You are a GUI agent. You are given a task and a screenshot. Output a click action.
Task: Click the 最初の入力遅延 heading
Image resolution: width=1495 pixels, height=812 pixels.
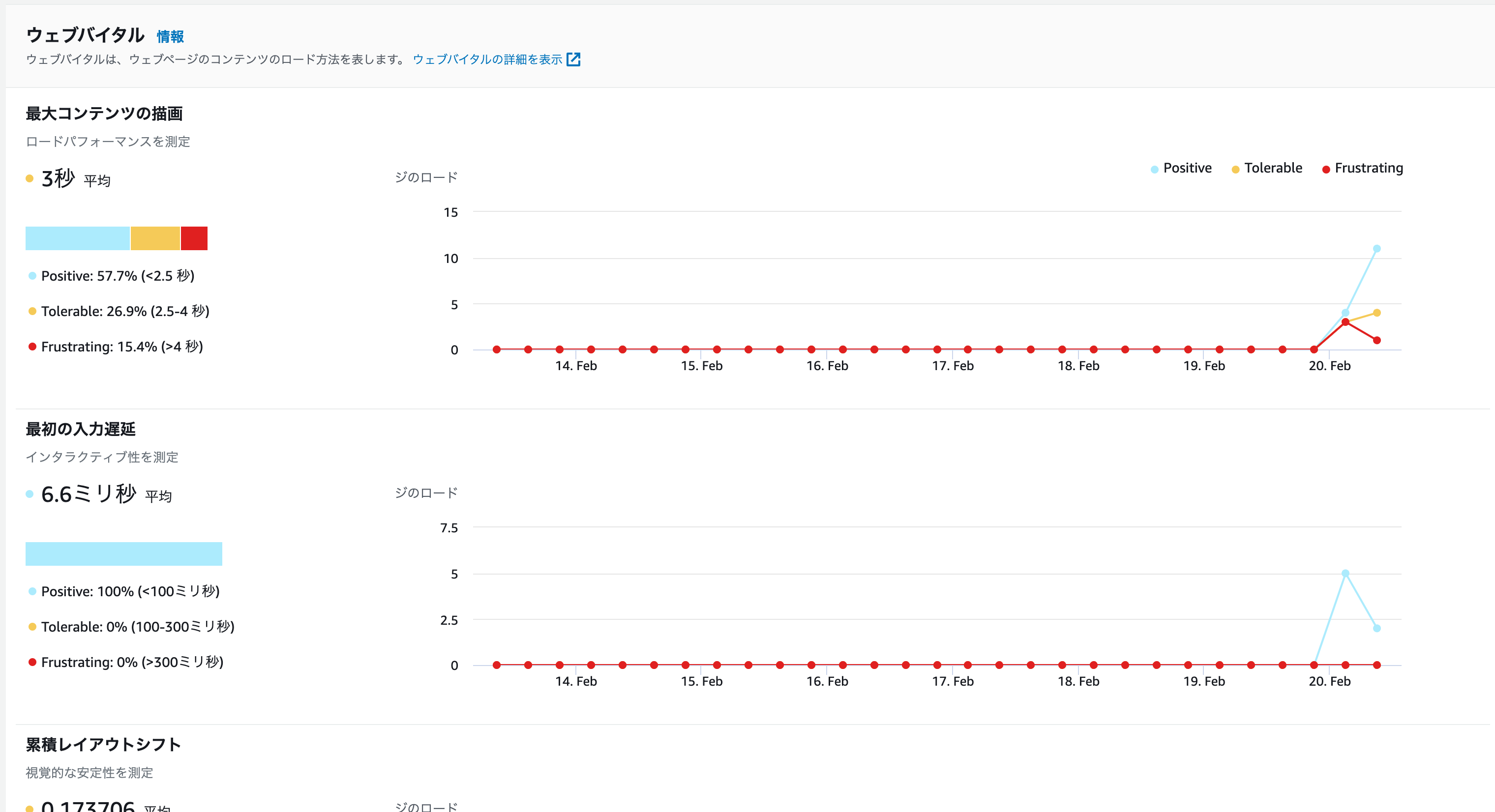point(81,429)
